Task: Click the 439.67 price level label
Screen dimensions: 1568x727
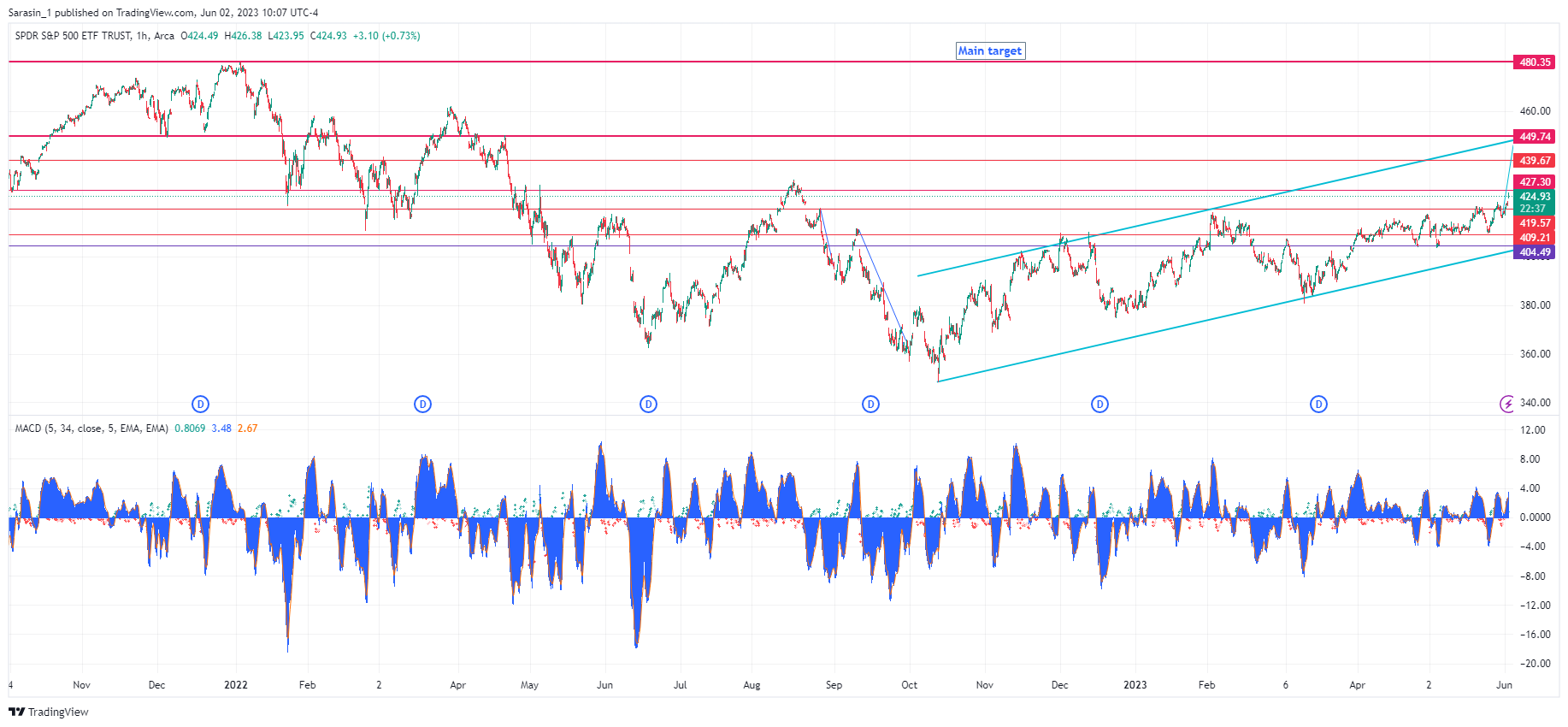Action: pyautogui.click(x=1535, y=160)
